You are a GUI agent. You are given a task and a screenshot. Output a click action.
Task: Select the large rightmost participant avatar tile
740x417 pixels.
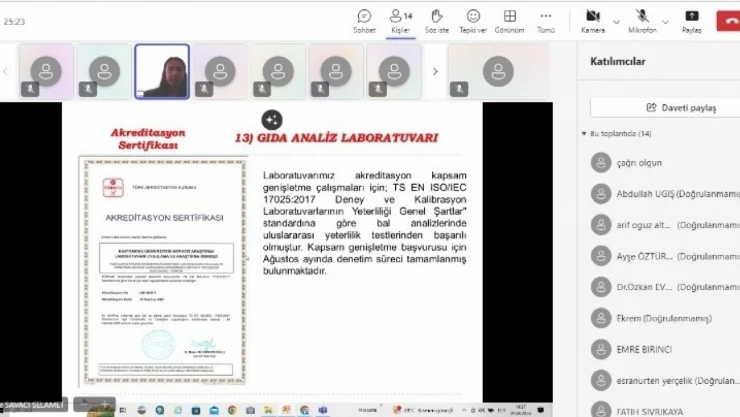(498, 72)
